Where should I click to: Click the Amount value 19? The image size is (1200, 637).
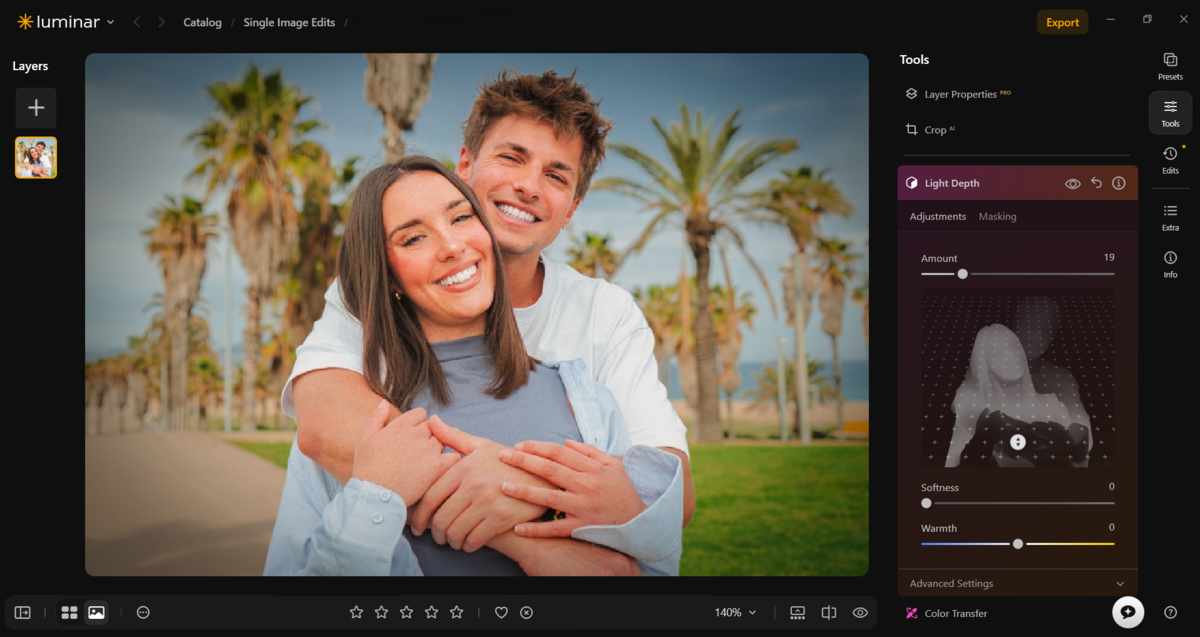coord(1109,257)
